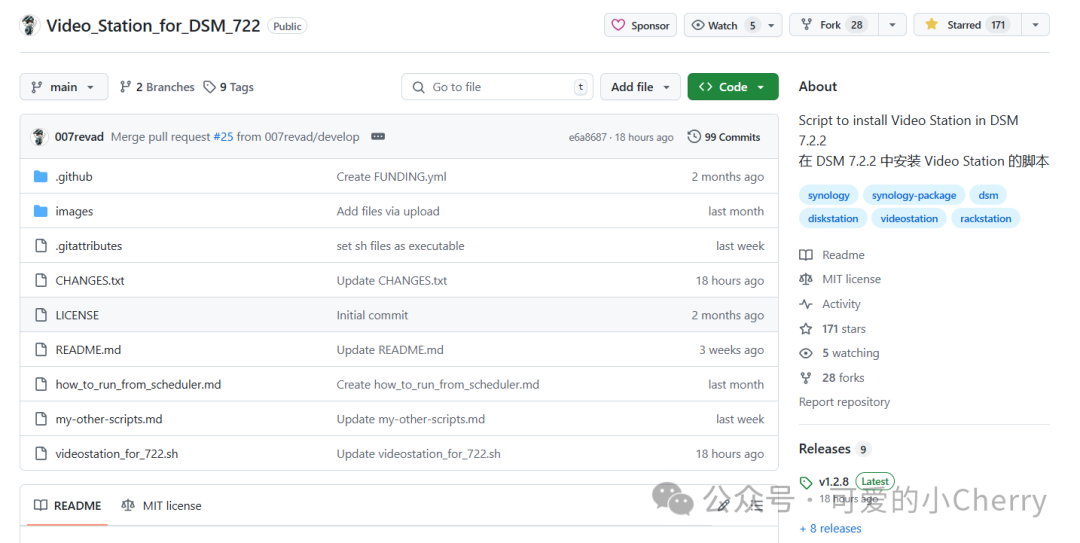The image size is (1080, 543).
Task: Open commit hash e6a8687
Action: (x=588, y=137)
